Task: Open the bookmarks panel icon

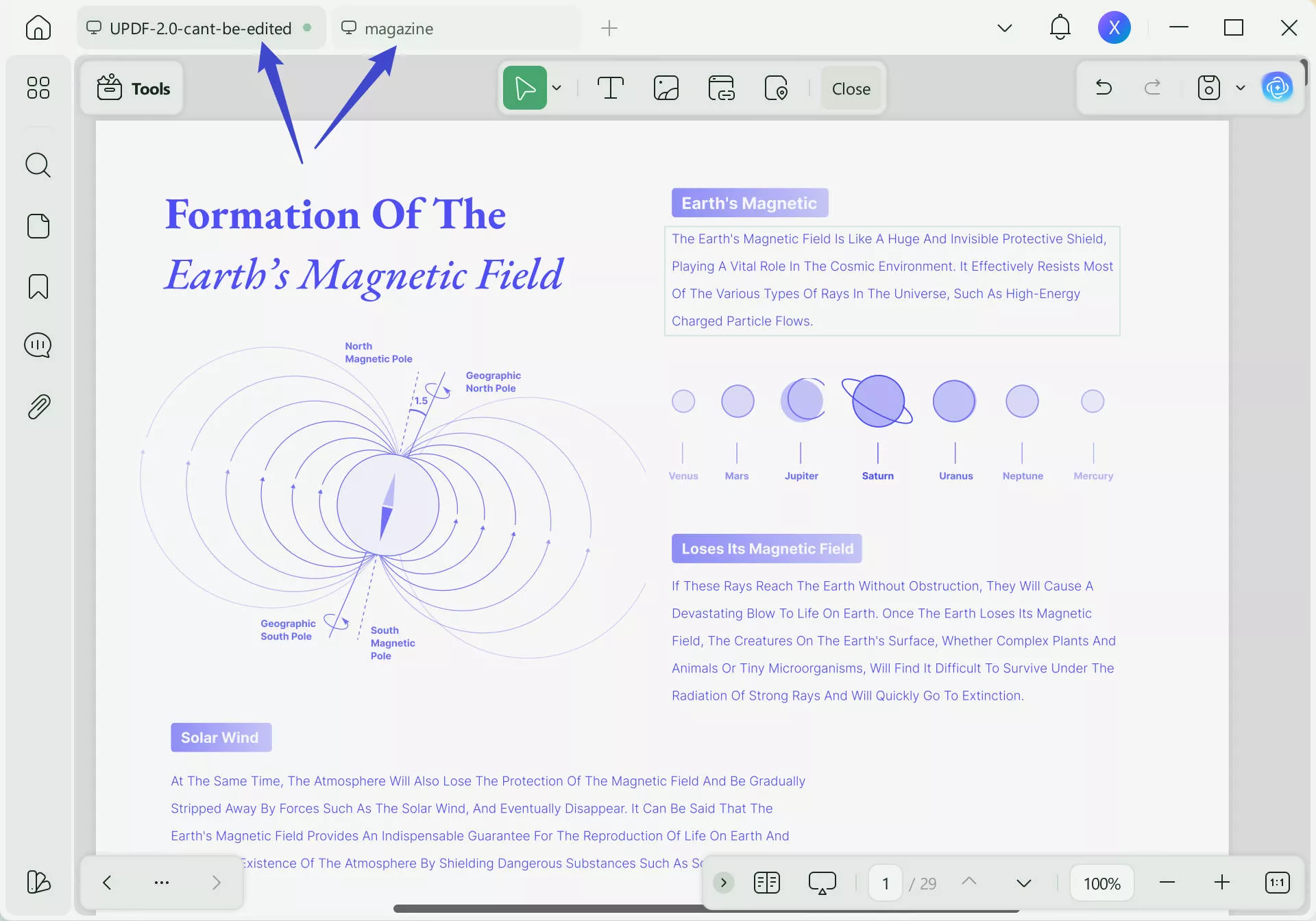Action: pos(38,286)
